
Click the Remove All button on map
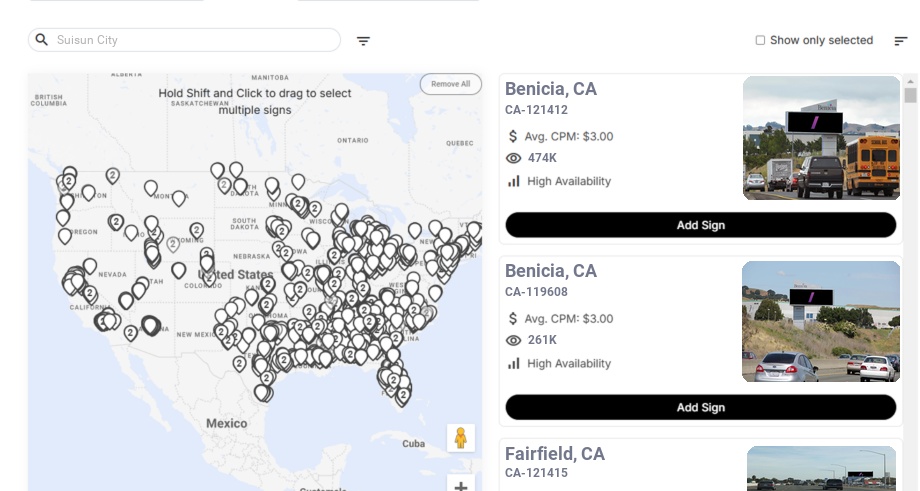(450, 84)
